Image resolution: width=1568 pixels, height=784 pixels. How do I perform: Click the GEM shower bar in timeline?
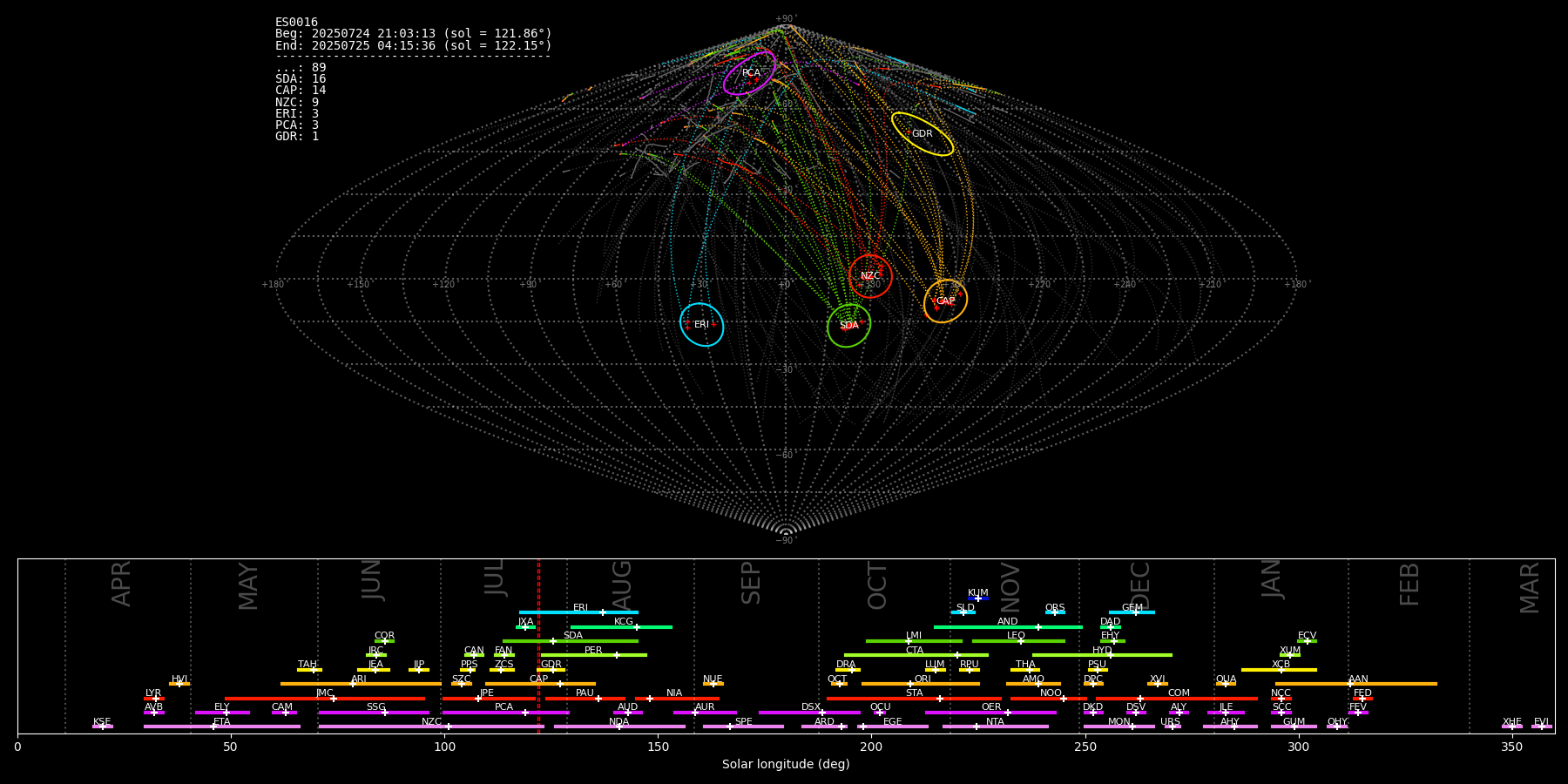pyautogui.click(x=1132, y=612)
